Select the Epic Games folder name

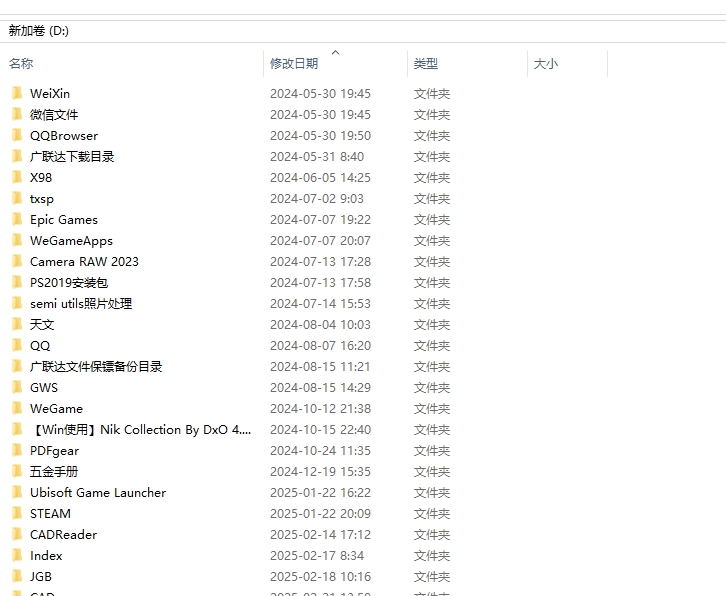pyautogui.click(x=64, y=220)
